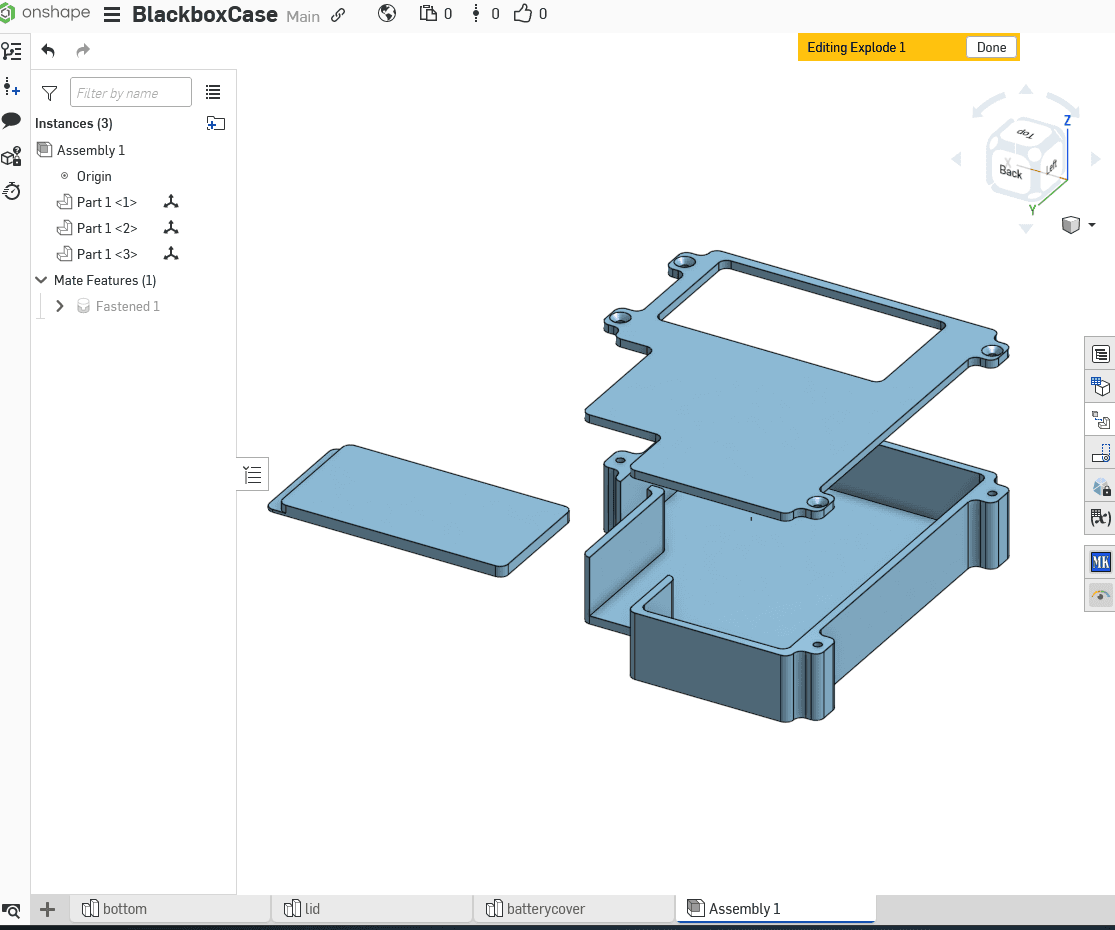Click the MK custom table icon

(1100, 562)
